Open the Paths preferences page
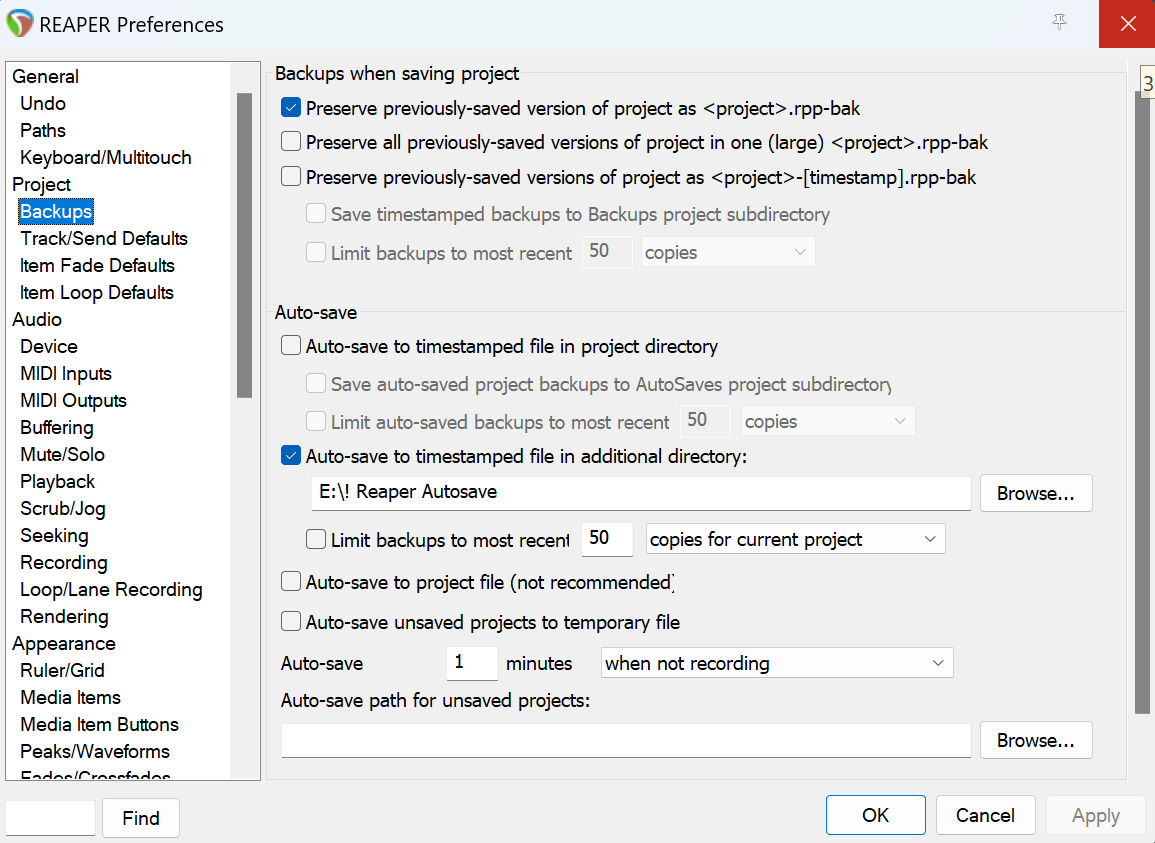The width and height of the screenshot is (1155, 843). [x=43, y=130]
